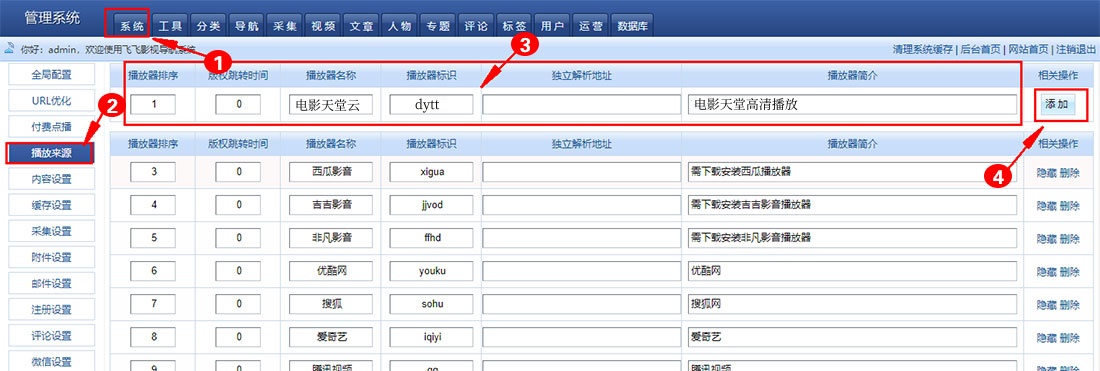The width and height of the screenshot is (1100, 371).
Task: Delete the 西瓜影音 player
Action: click(x=1070, y=173)
